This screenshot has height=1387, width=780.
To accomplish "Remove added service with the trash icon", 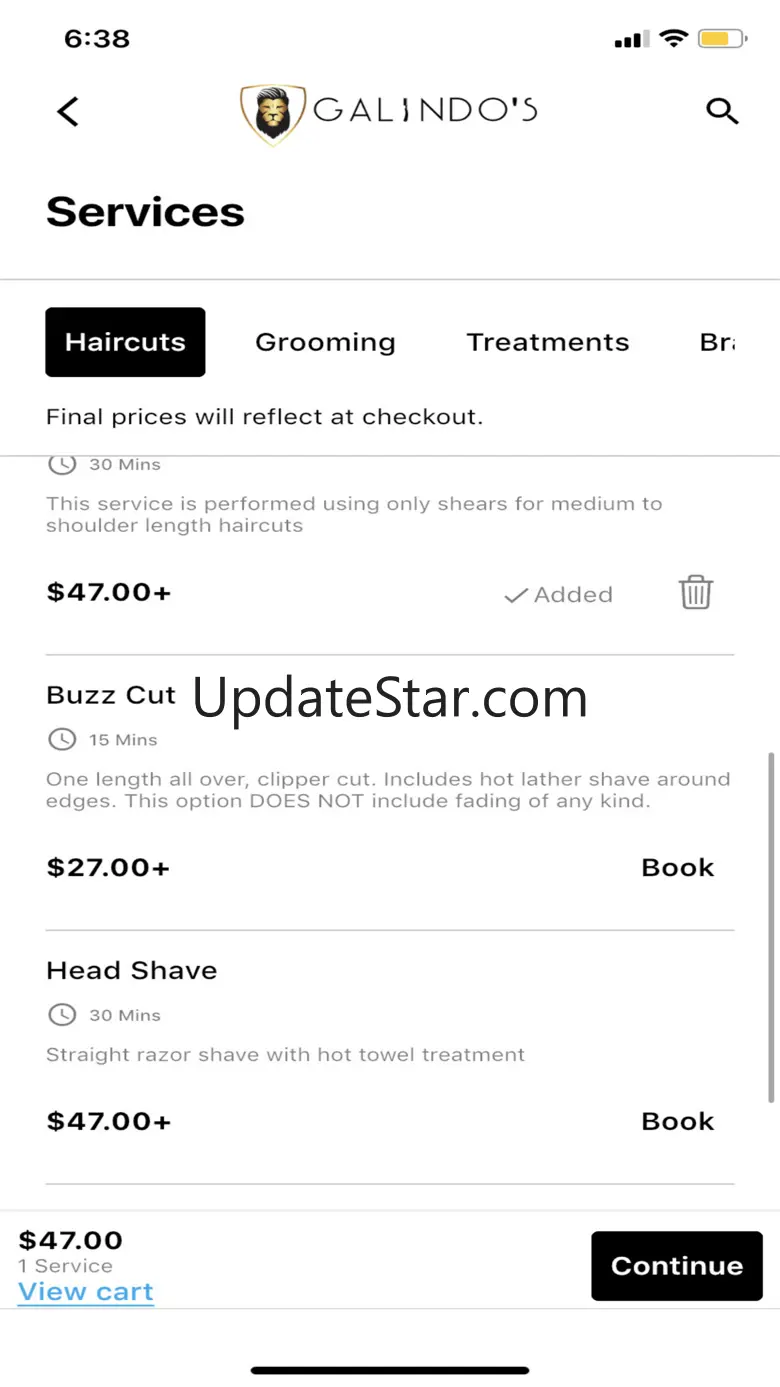I will pos(696,593).
